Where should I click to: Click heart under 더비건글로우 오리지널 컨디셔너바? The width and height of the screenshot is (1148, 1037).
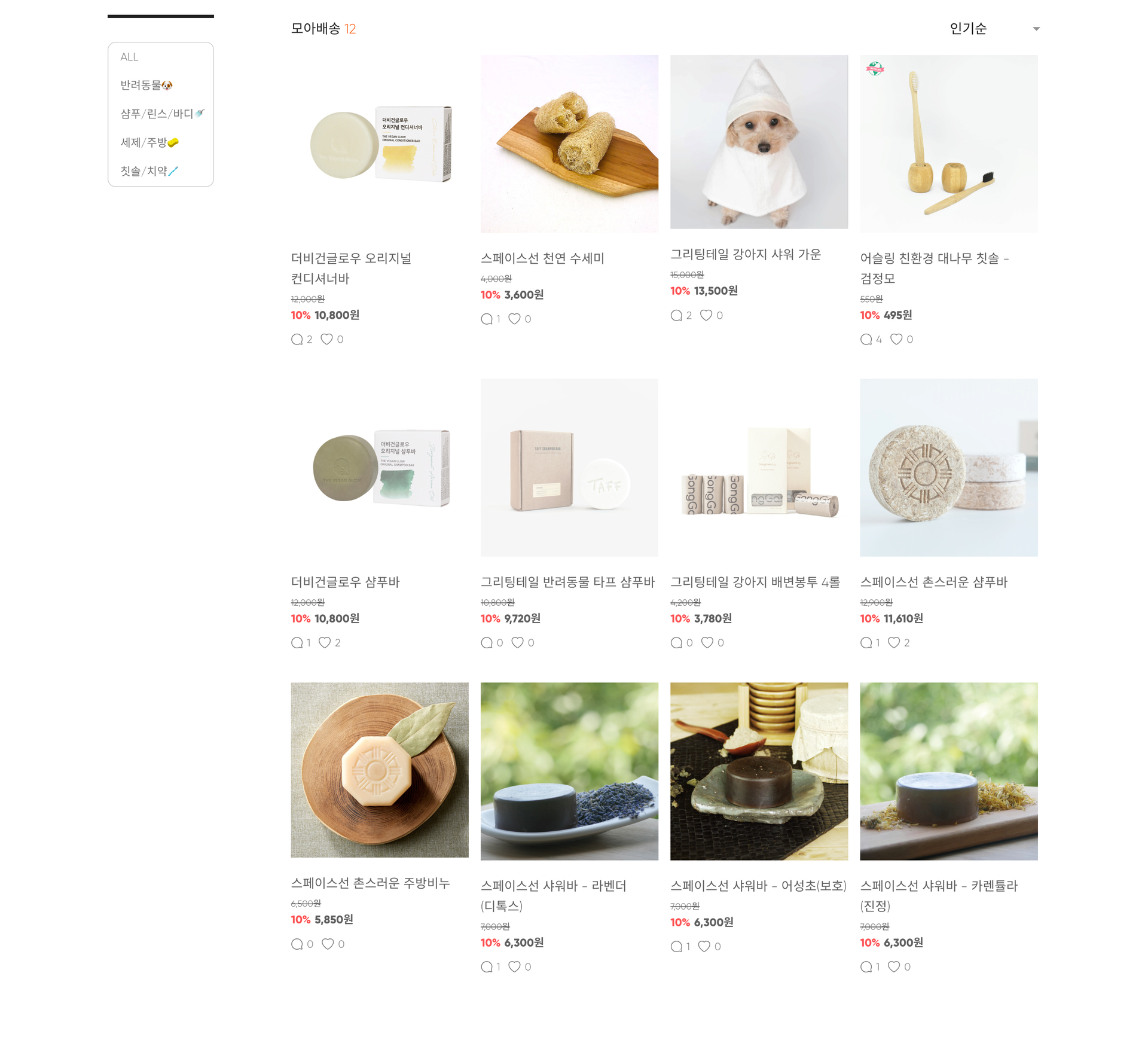coord(326,339)
